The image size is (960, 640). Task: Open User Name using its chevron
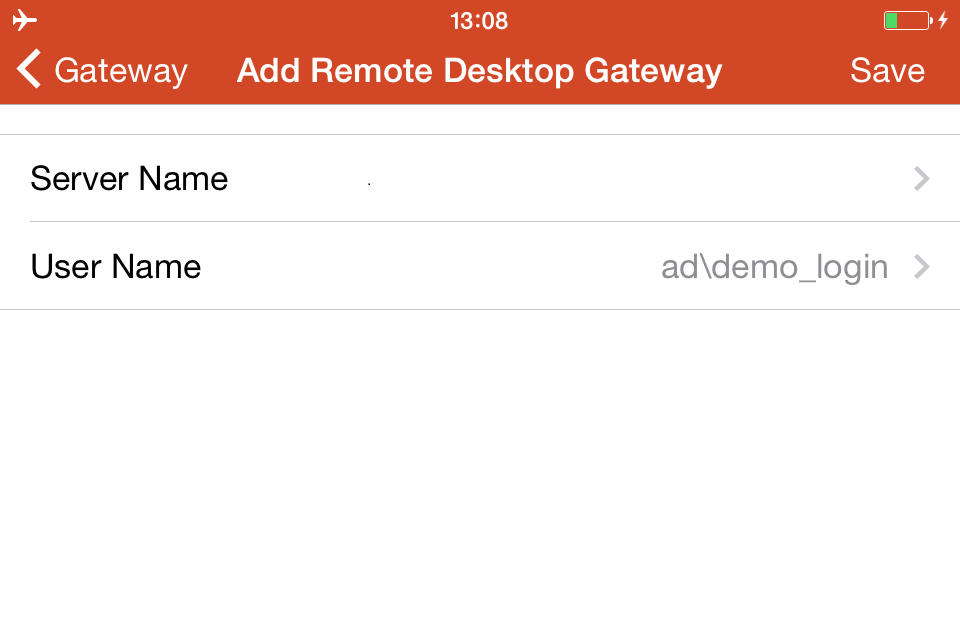[921, 266]
